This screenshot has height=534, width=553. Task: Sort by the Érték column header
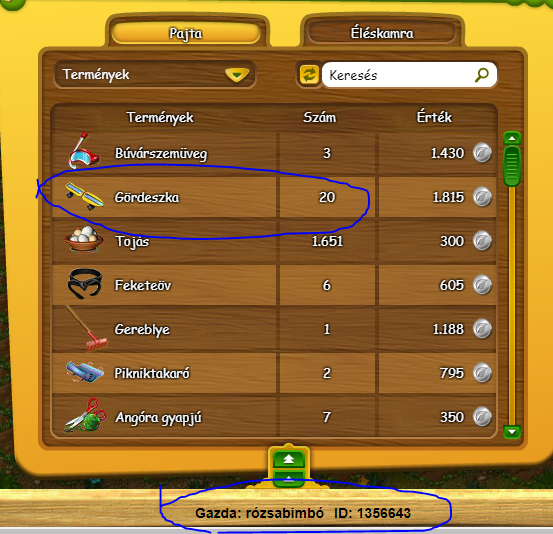tap(434, 117)
